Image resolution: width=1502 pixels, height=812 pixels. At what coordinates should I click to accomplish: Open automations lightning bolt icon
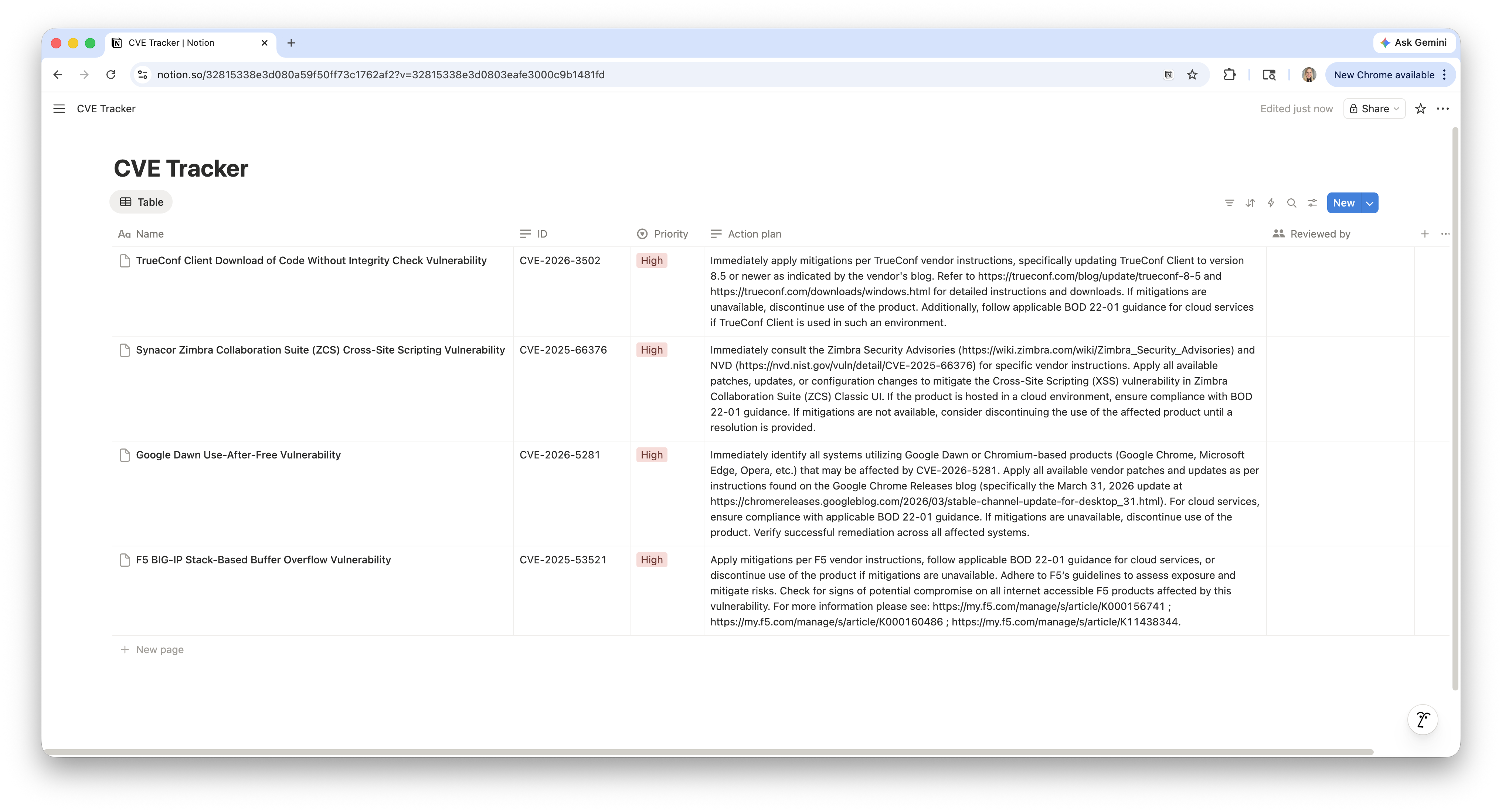[1271, 203]
